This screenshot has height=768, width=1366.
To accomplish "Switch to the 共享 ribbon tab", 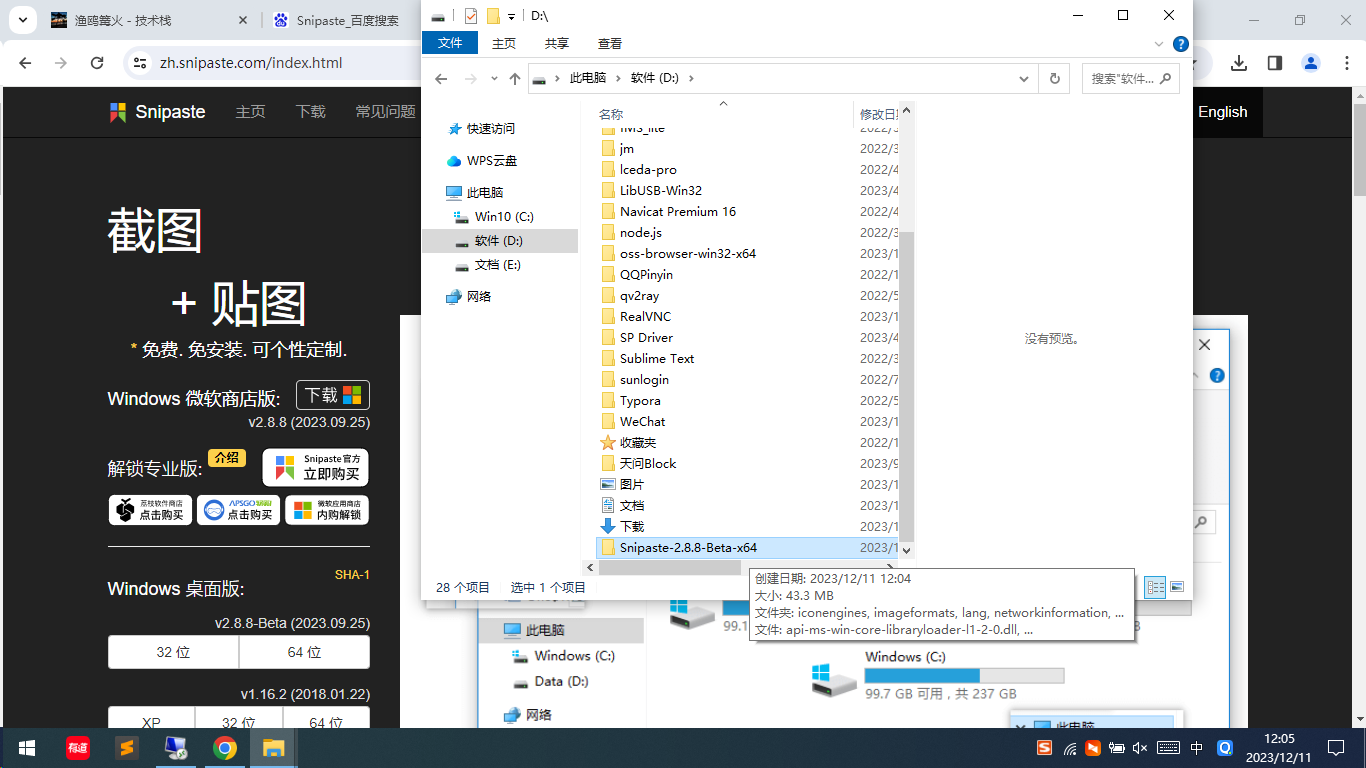I will pos(557,43).
